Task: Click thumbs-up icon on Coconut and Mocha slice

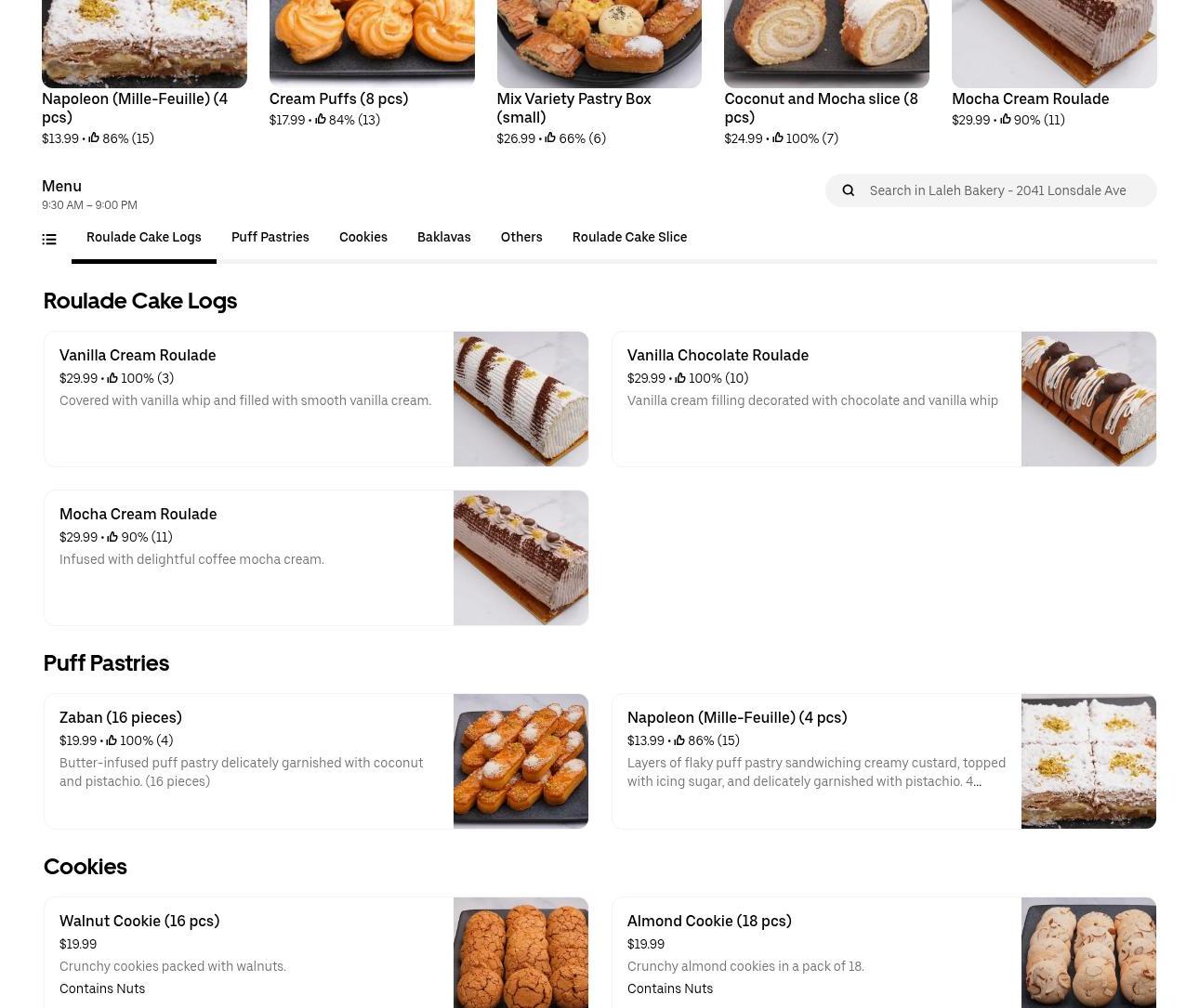Action: point(778,138)
